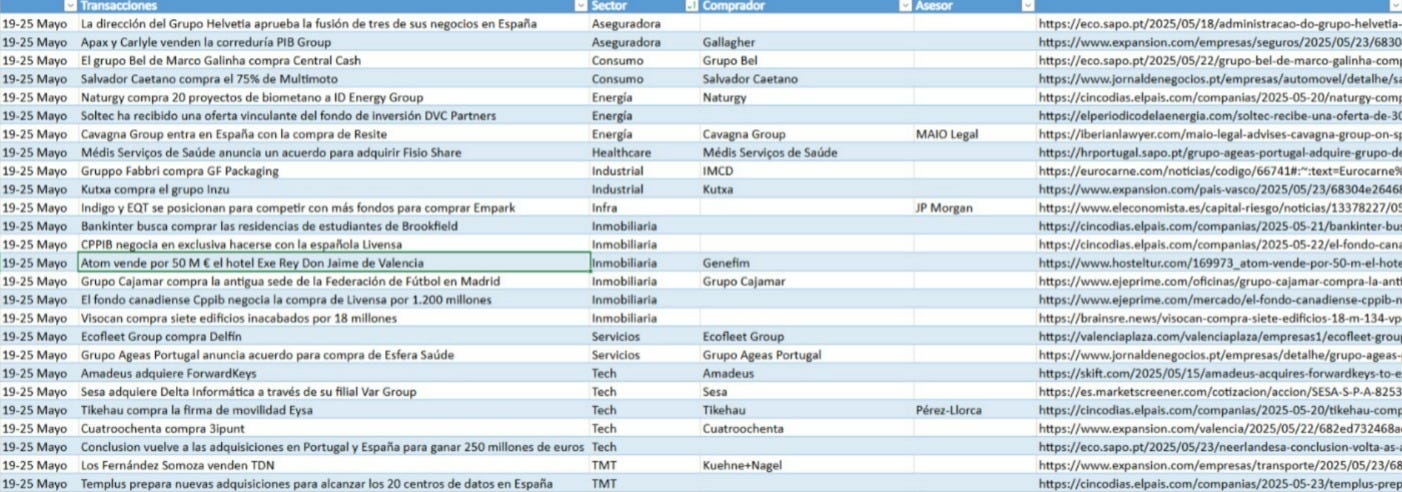Open the hosteltur.com Atom hotel link
This screenshot has height=492, width=1402.
1219,262
